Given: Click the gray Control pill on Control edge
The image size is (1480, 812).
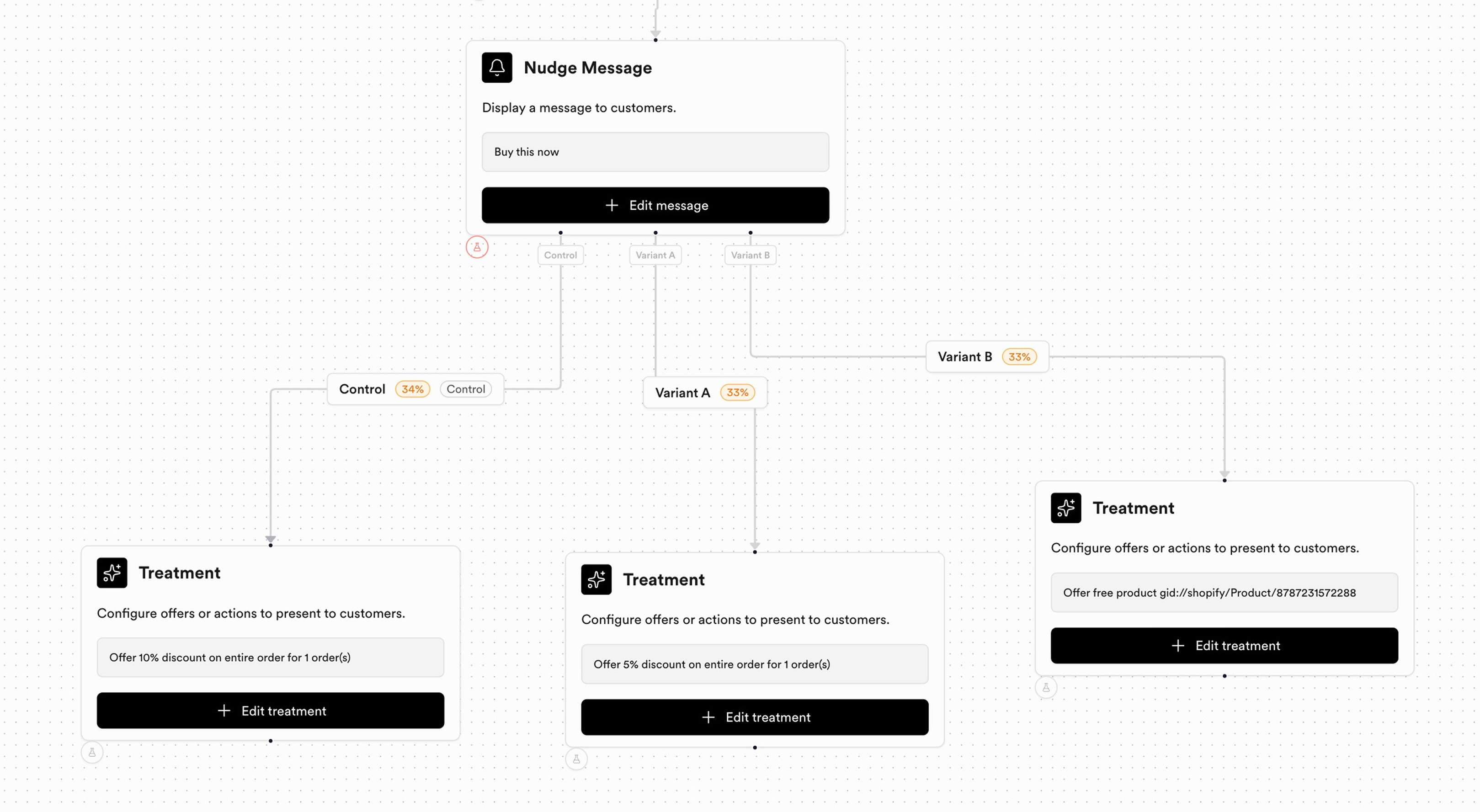Looking at the screenshot, I should pyautogui.click(x=466, y=389).
